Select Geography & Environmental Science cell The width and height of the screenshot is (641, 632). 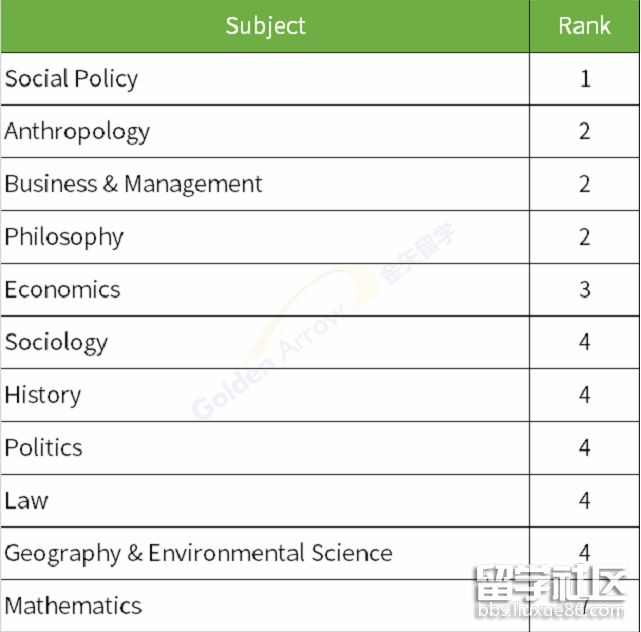pyautogui.click(x=199, y=553)
